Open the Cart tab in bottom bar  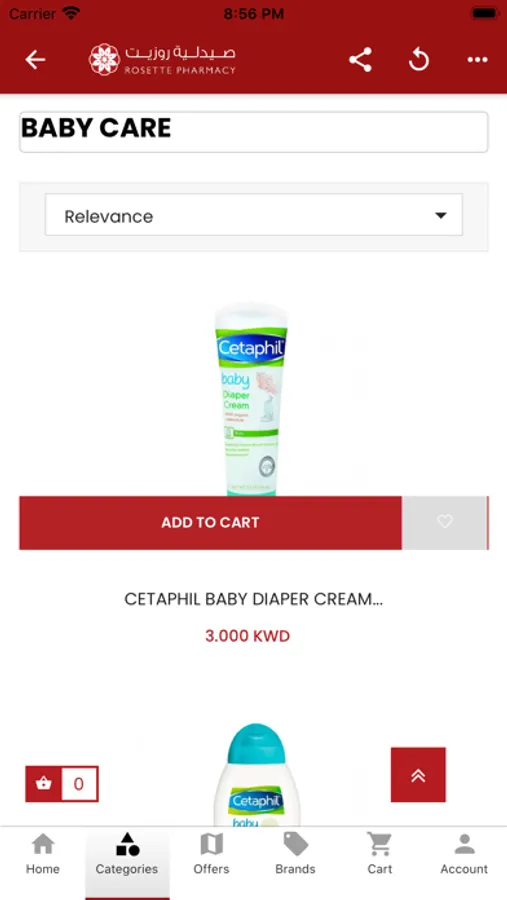coord(380,854)
